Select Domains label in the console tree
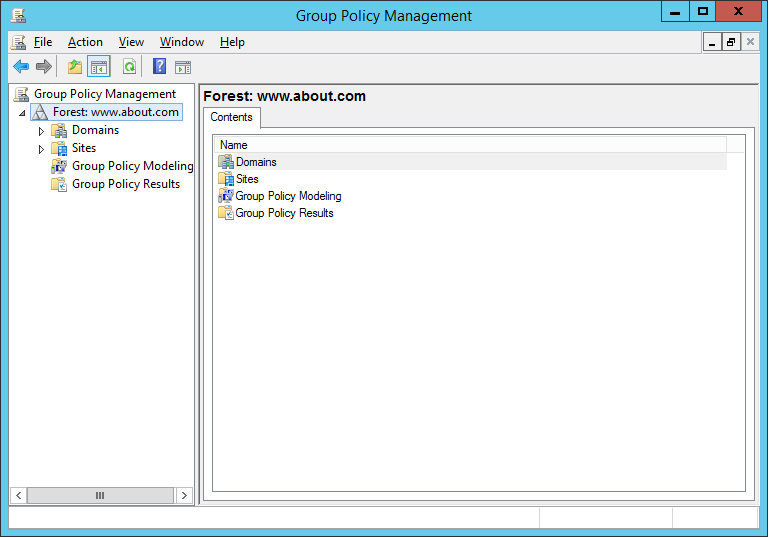 point(96,130)
